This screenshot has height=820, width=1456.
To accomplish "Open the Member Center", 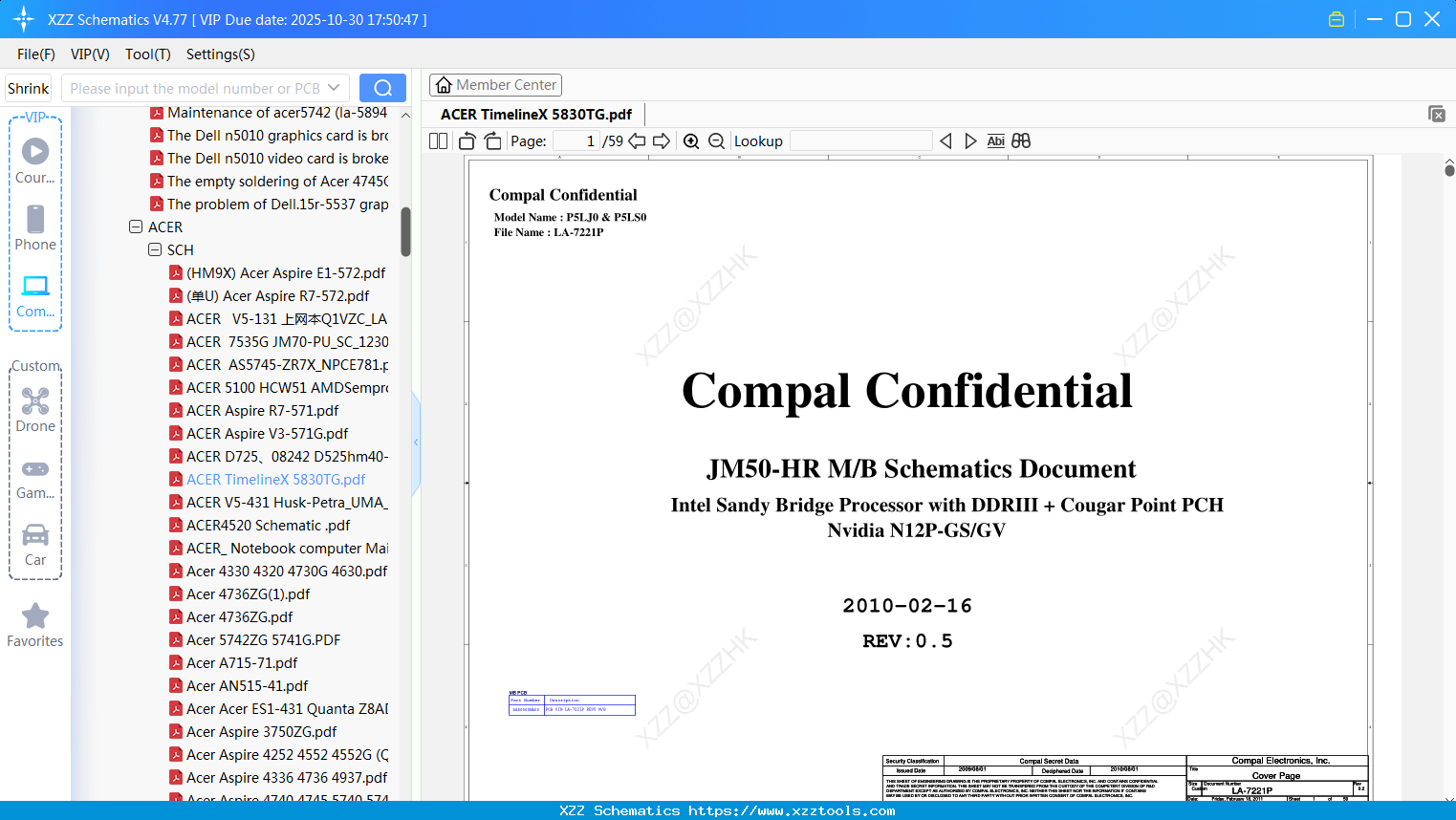I will pos(495,85).
